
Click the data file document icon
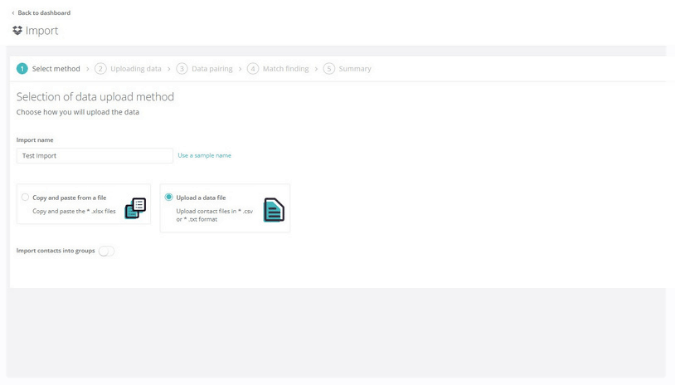point(274,210)
